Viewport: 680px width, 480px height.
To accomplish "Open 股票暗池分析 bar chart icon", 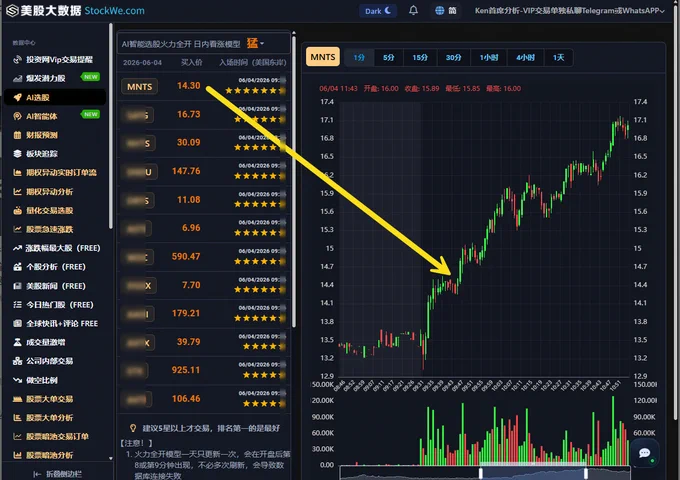I will 17,455.
